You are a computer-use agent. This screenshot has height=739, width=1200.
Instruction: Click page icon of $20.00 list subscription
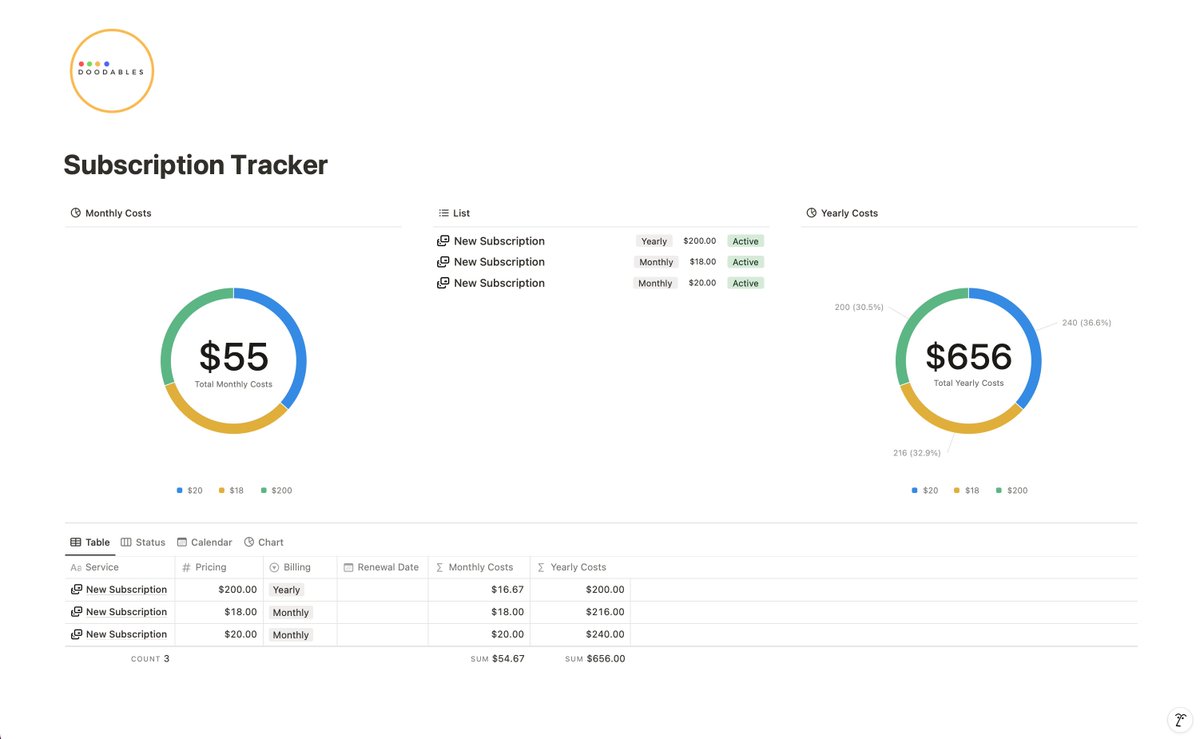[443, 283]
